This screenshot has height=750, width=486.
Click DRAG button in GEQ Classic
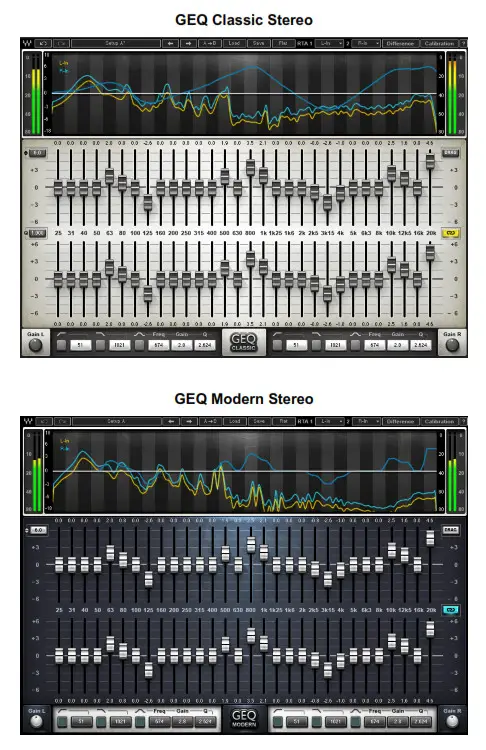(450, 153)
